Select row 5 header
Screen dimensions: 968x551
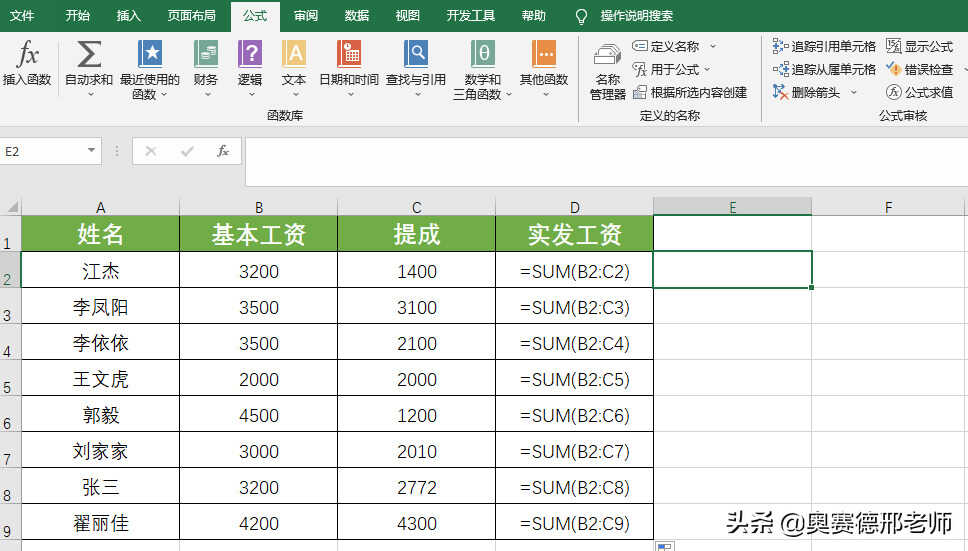[8, 379]
